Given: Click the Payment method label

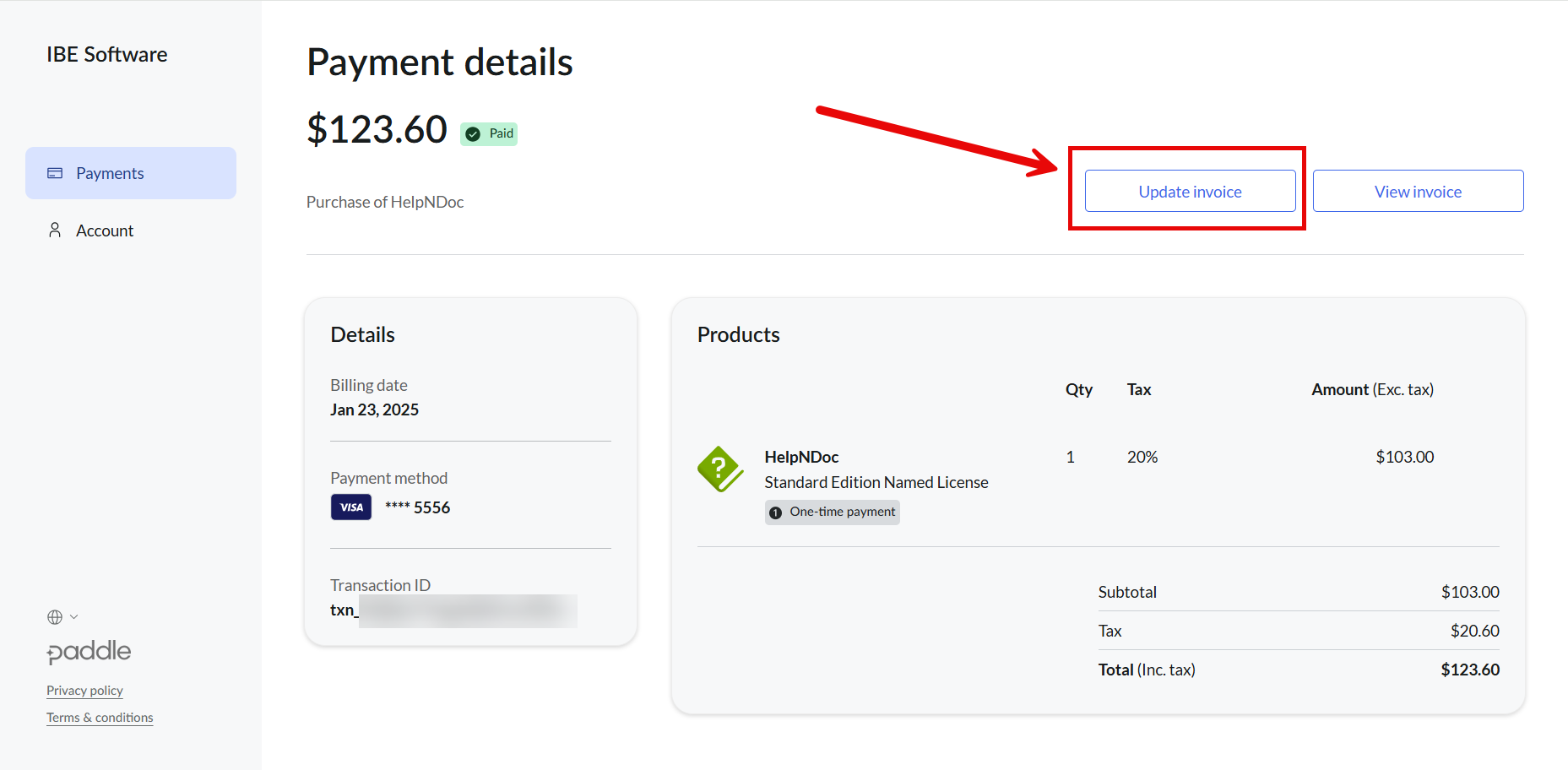Looking at the screenshot, I should [x=389, y=478].
